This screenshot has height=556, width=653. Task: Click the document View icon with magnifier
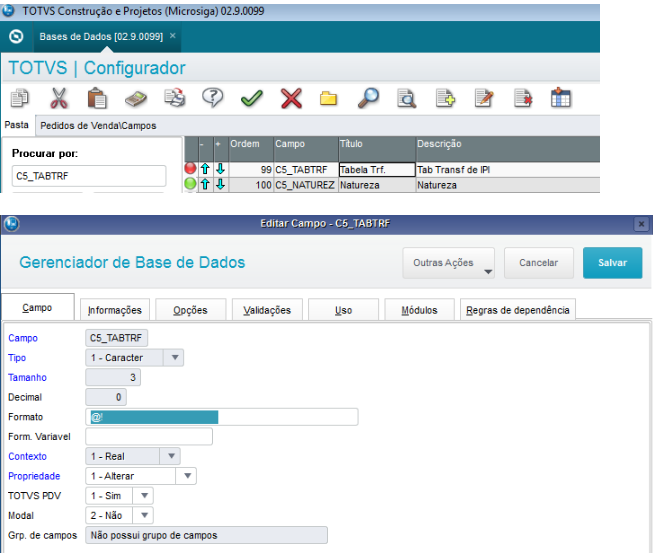(406, 99)
